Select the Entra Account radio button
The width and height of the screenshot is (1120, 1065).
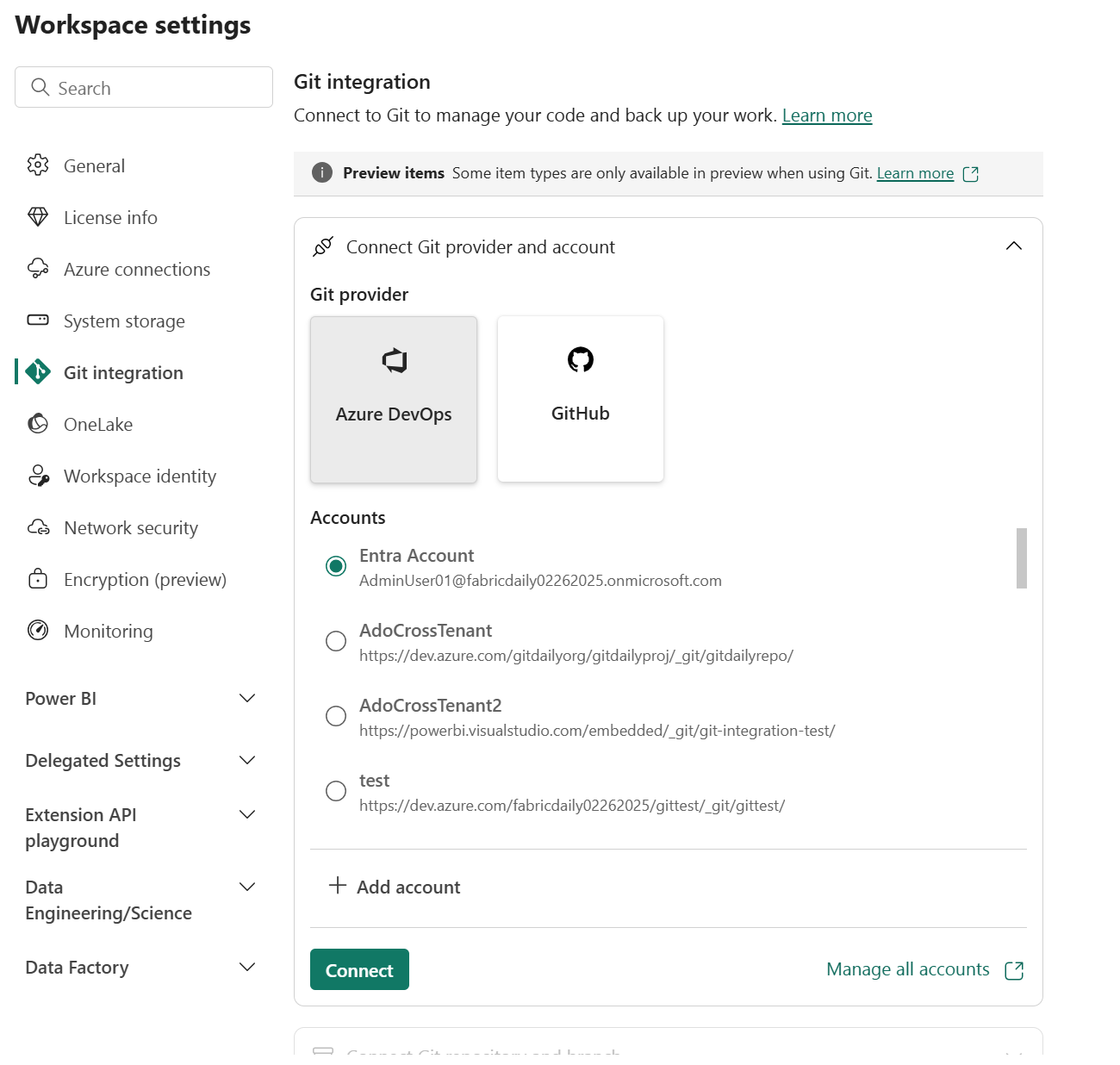click(x=336, y=566)
